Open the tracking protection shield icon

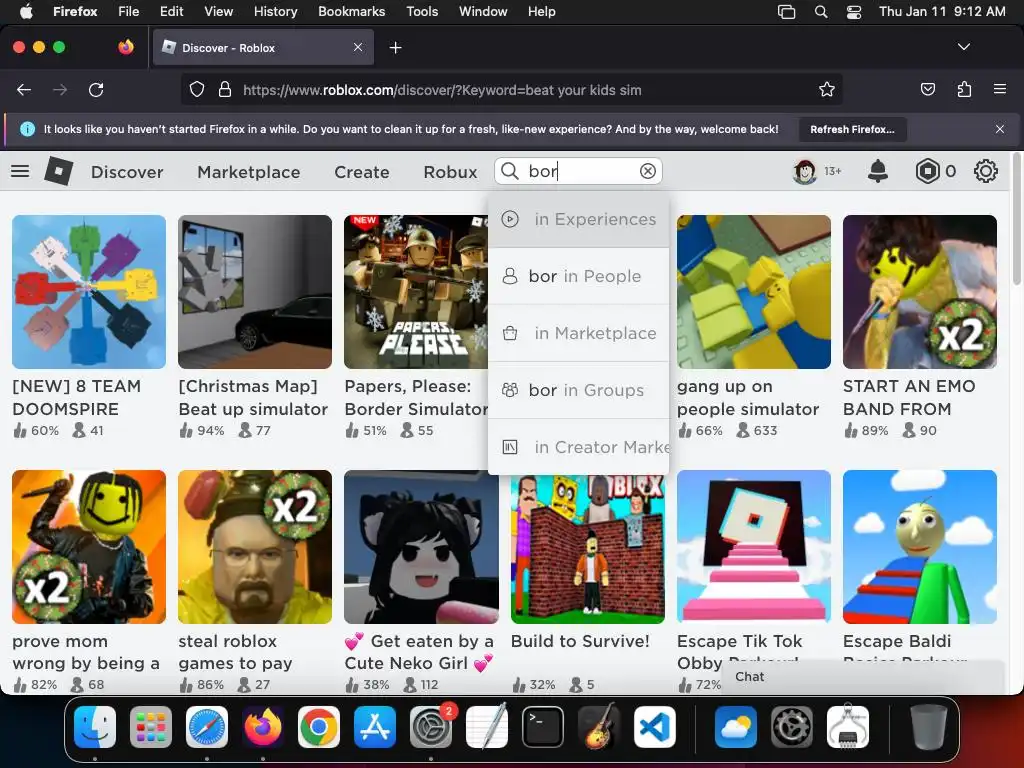[x=197, y=89]
